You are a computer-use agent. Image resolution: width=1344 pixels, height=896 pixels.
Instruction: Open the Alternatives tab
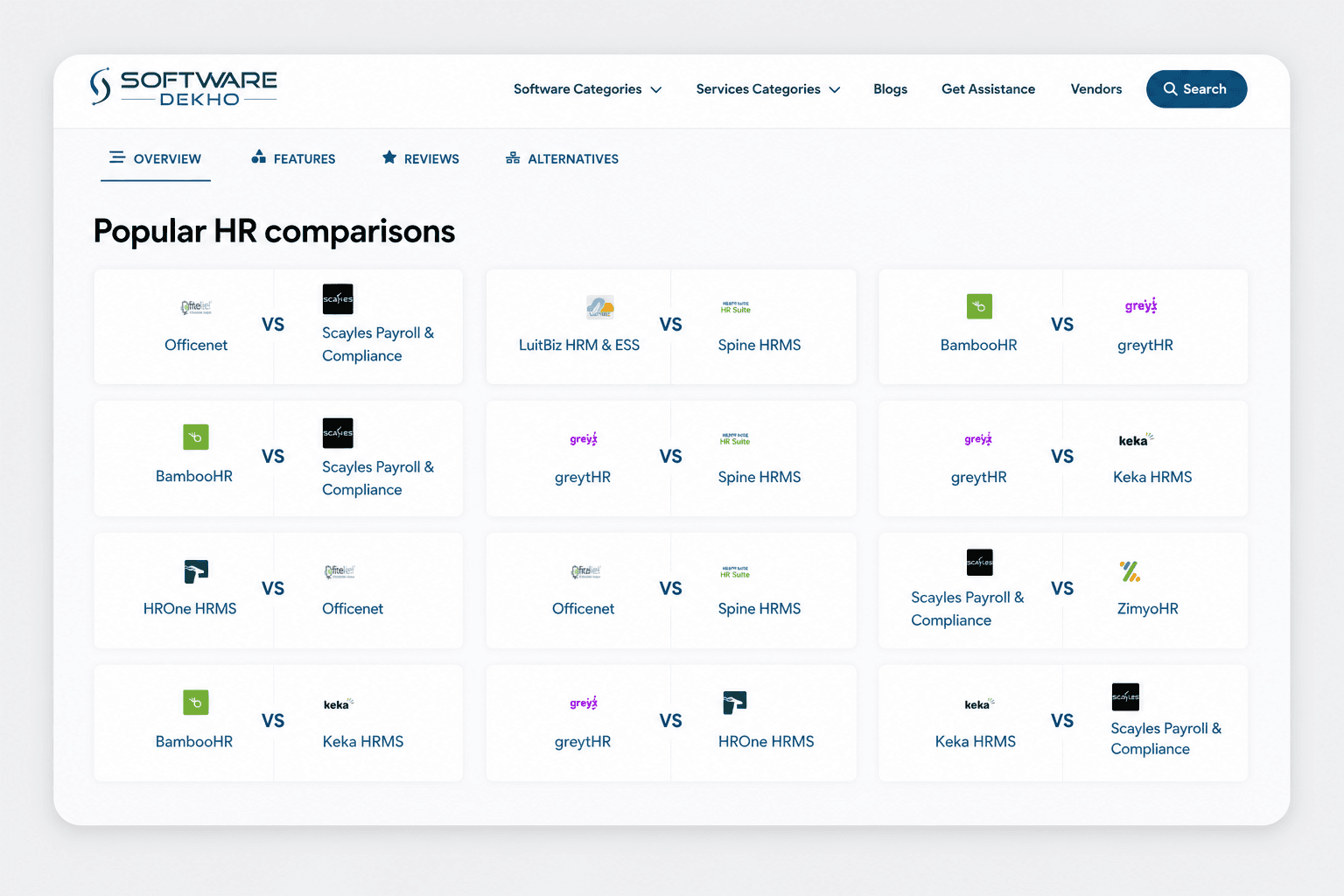coord(562,158)
